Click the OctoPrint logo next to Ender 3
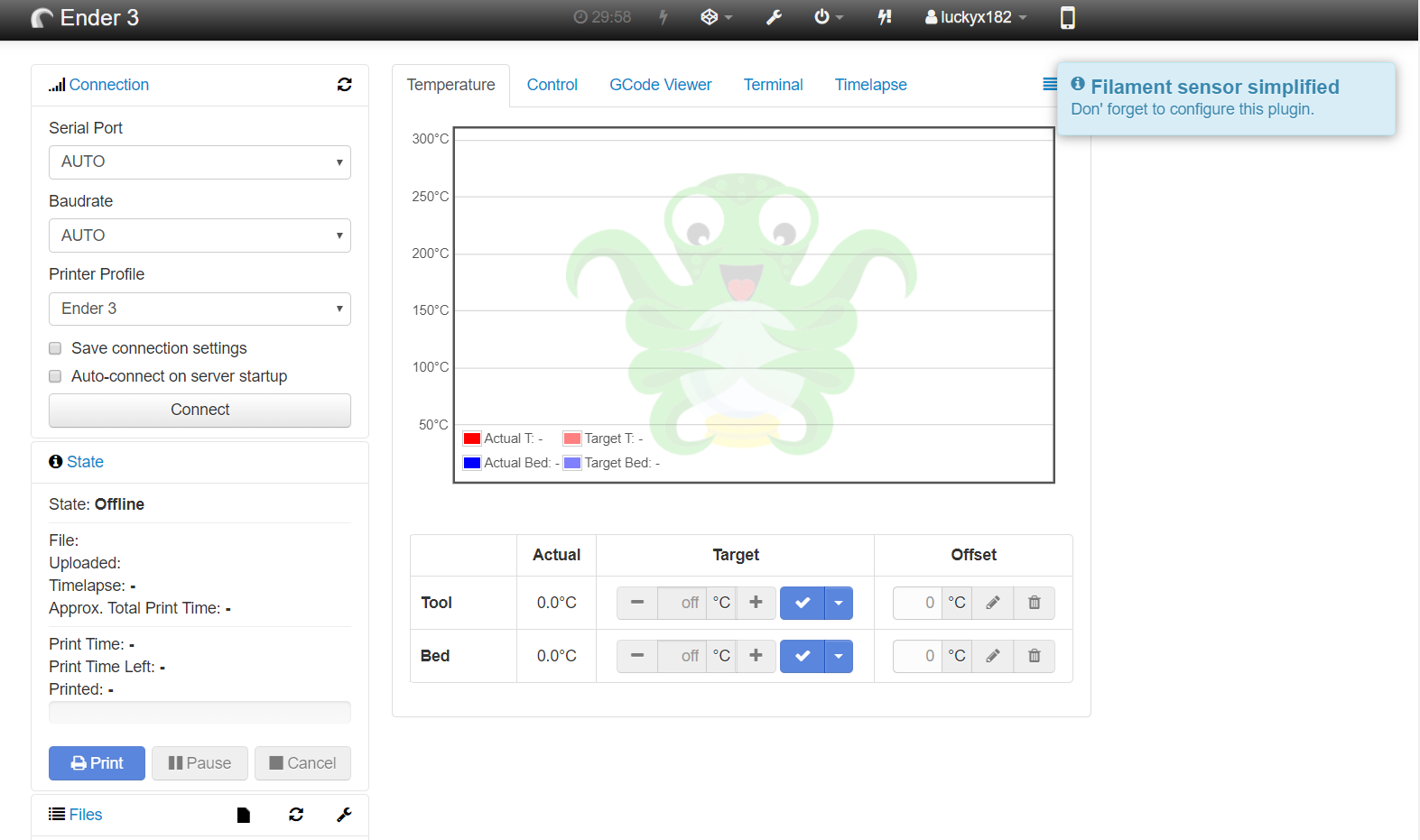The image size is (1420, 840). pyautogui.click(x=42, y=18)
